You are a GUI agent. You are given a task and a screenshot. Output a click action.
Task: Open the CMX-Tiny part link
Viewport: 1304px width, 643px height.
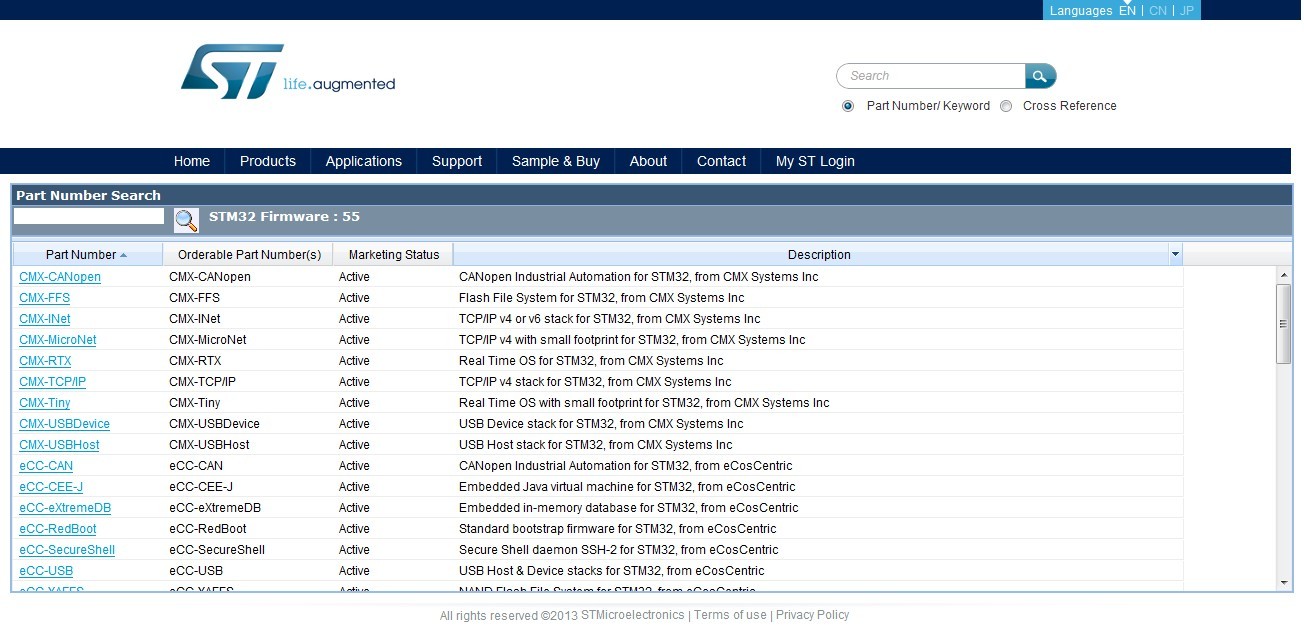click(x=45, y=403)
